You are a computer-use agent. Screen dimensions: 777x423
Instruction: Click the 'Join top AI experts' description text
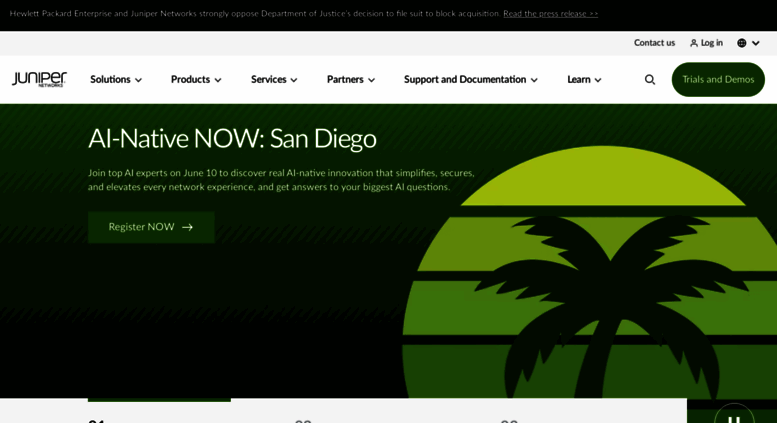281,180
